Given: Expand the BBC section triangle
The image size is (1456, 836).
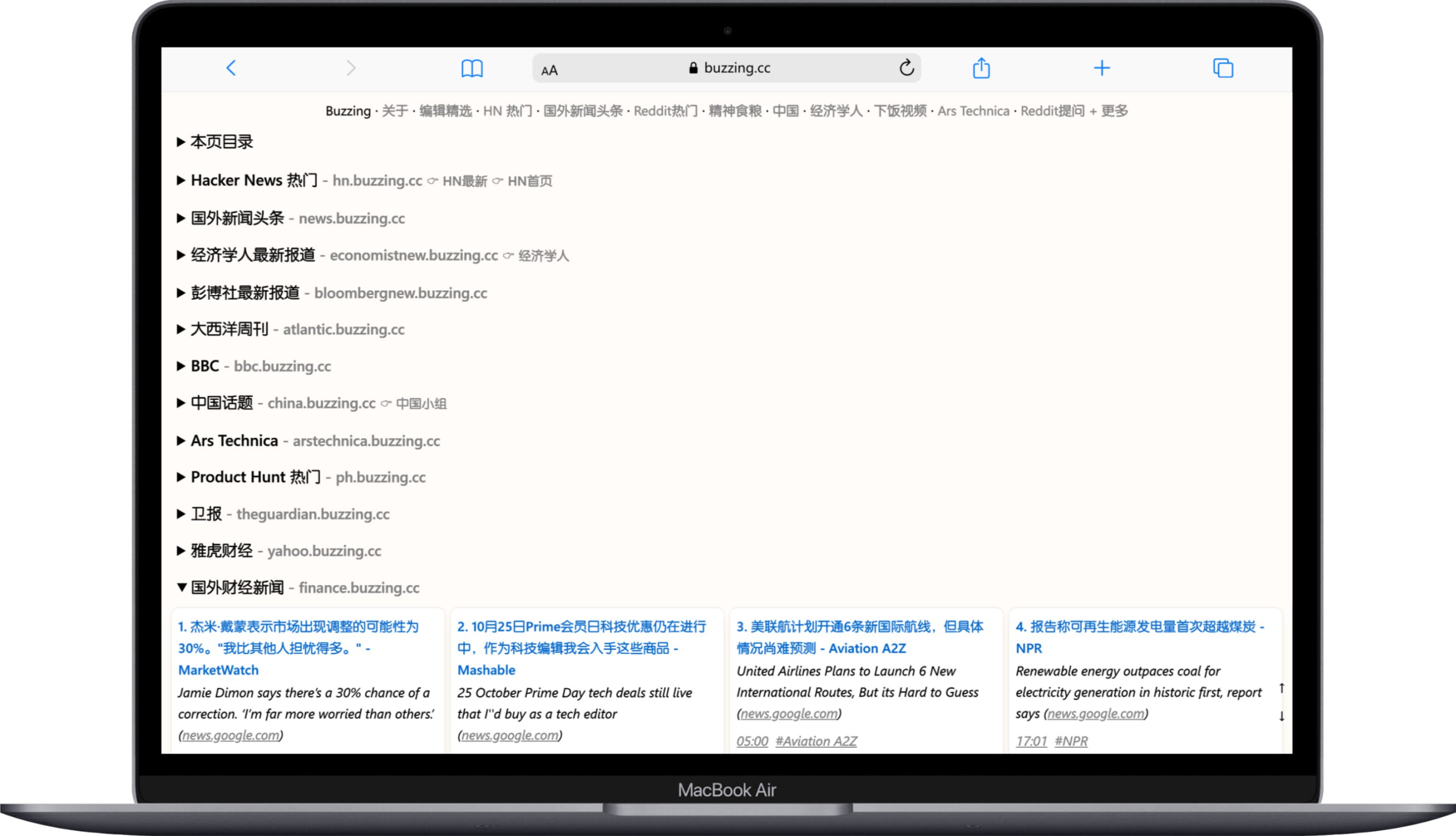Looking at the screenshot, I should click(181, 366).
